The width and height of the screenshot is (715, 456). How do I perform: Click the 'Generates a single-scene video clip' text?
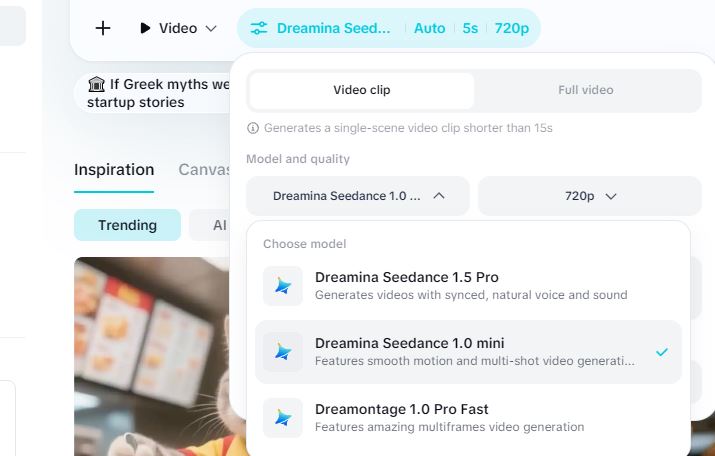click(408, 128)
